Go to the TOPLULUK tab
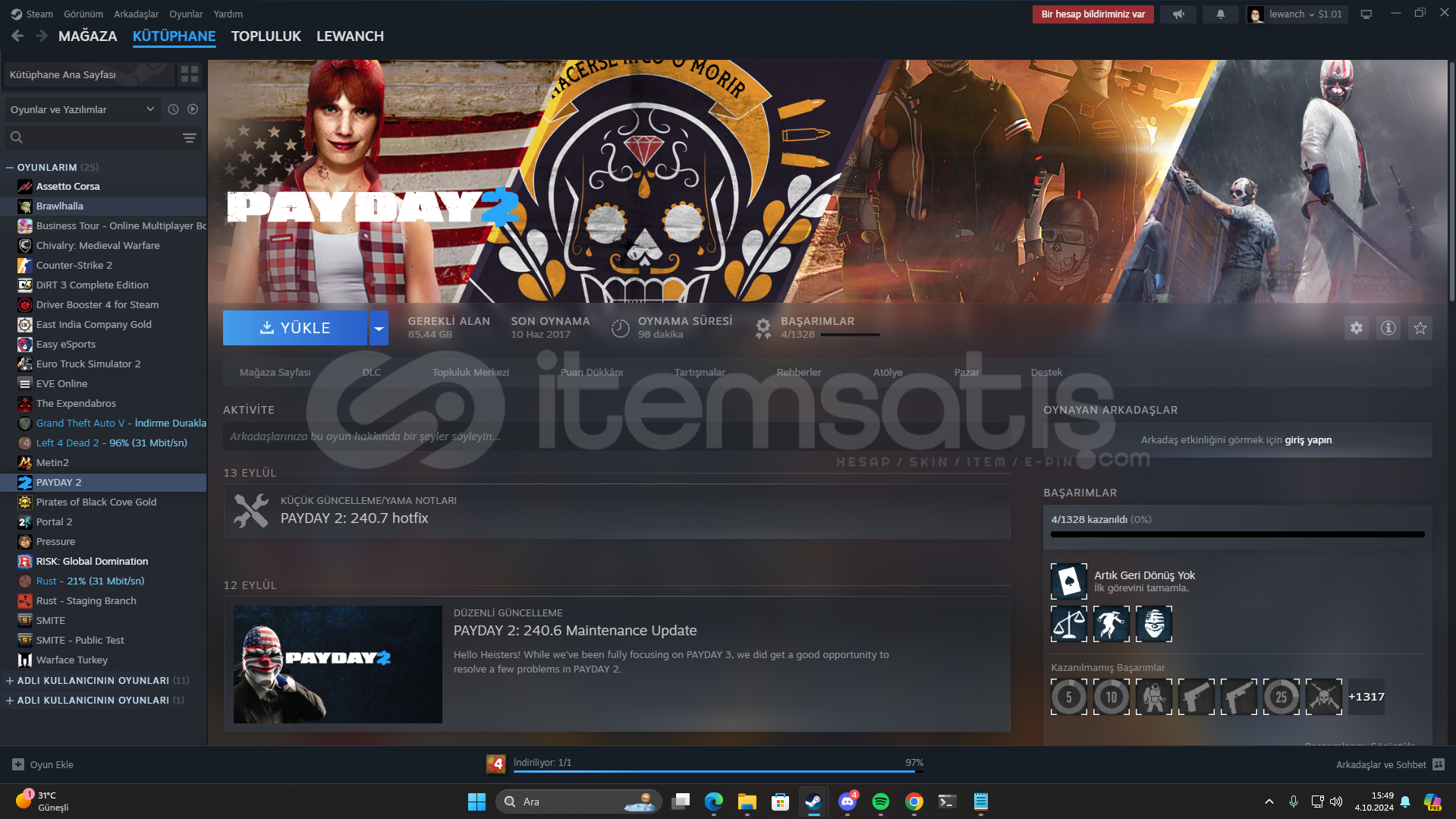 tap(266, 36)
